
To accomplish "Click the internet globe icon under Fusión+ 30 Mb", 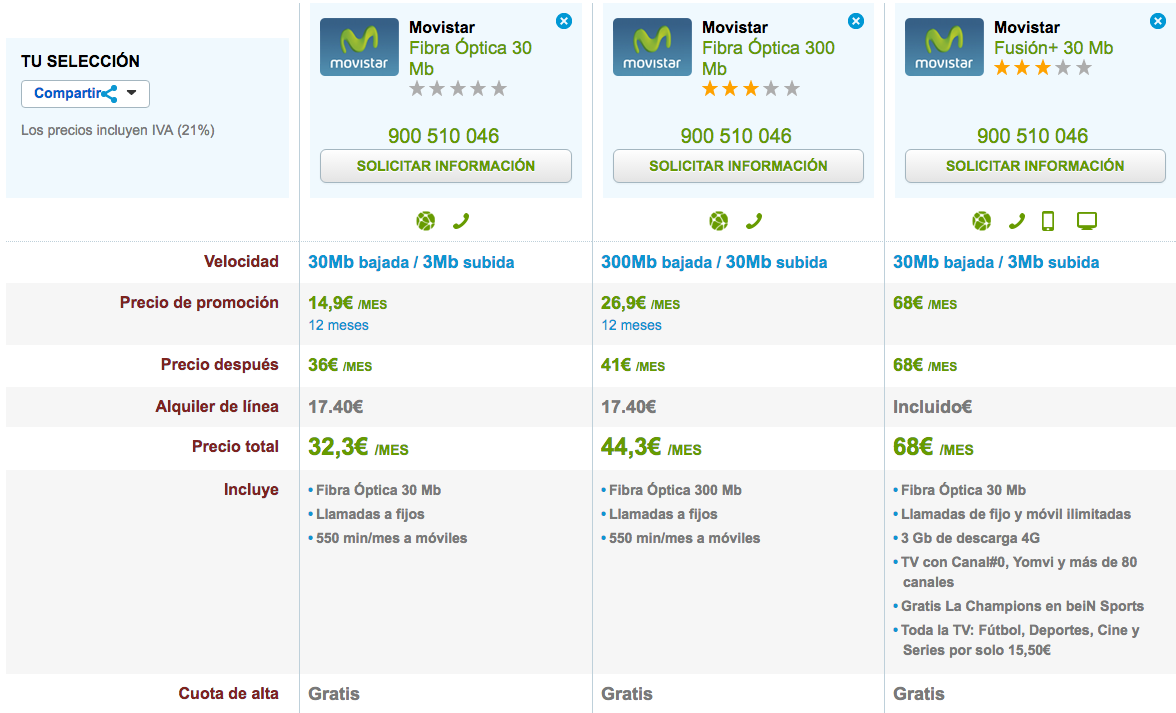I will [x=981, y=221].
